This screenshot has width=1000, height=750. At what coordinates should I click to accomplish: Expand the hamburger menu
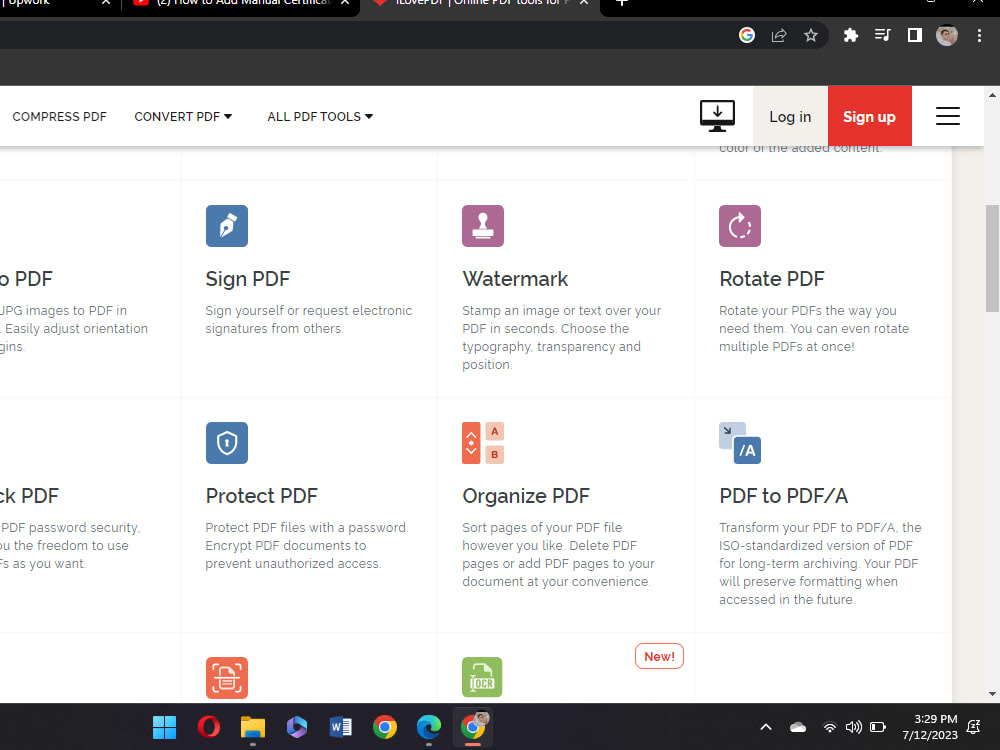[947, 116]
